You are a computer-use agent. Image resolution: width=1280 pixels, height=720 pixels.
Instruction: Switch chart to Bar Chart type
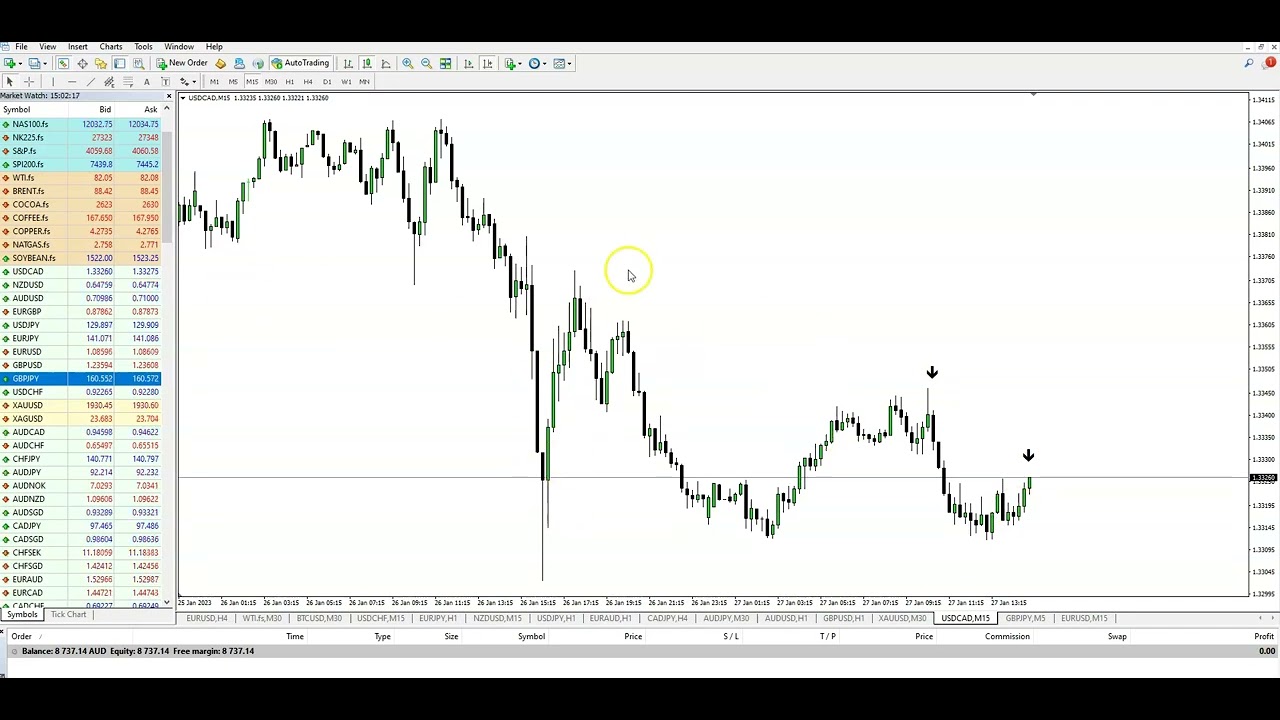point(348,63)
